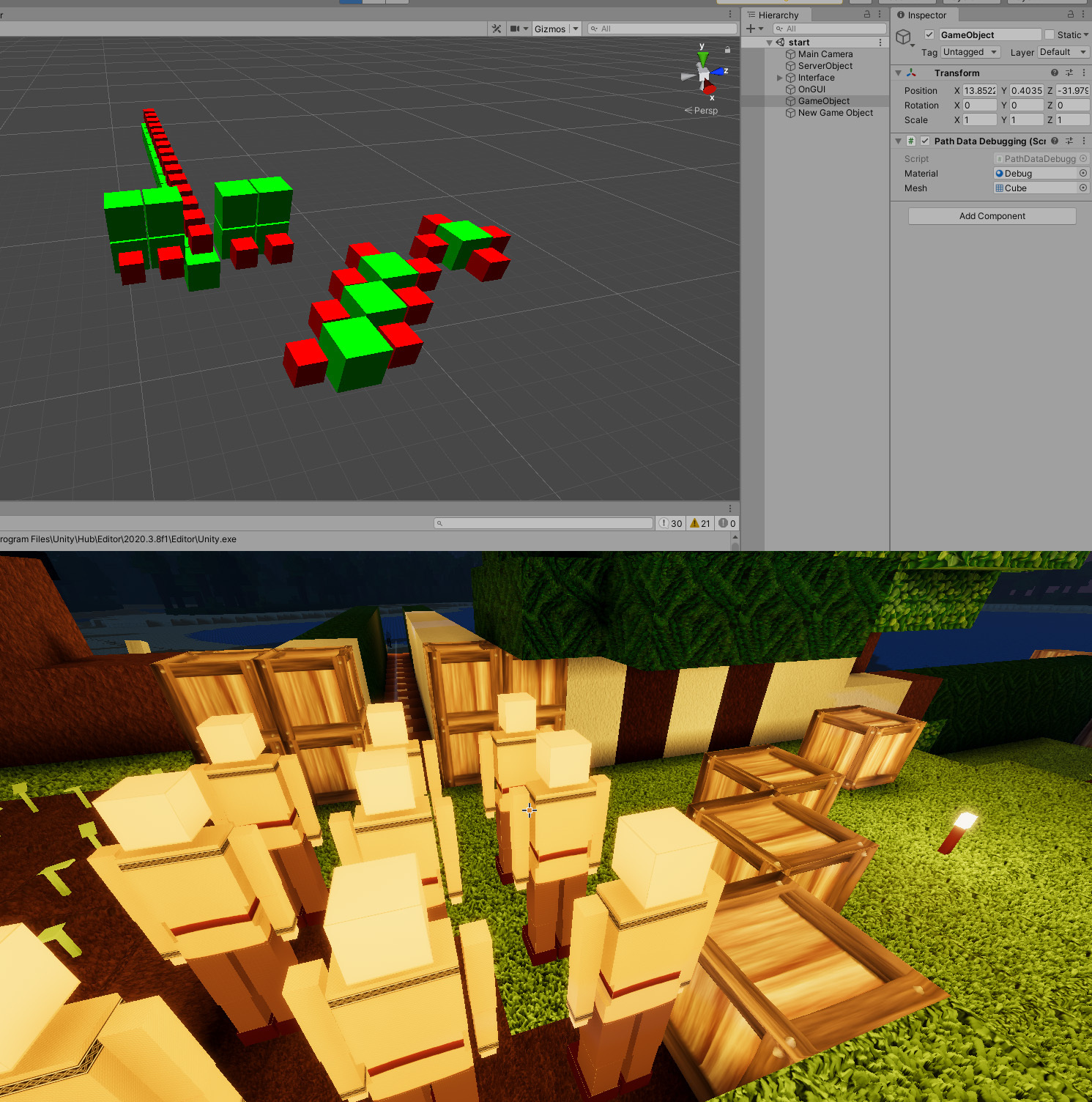Viewport: 1092px width, 1102px height.
Task: Click the Scene camera settings icon
Action: (x=515, y=29)
